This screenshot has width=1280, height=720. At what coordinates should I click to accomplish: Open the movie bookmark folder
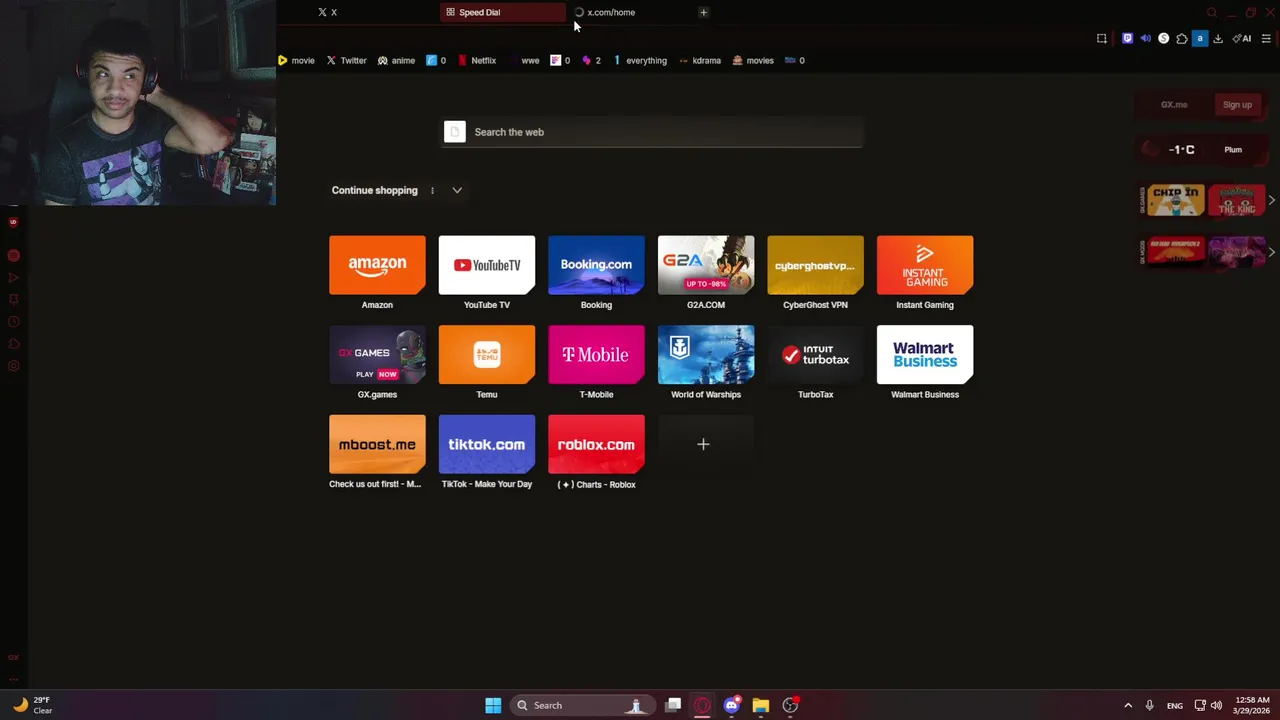click(x=296, y=60)
